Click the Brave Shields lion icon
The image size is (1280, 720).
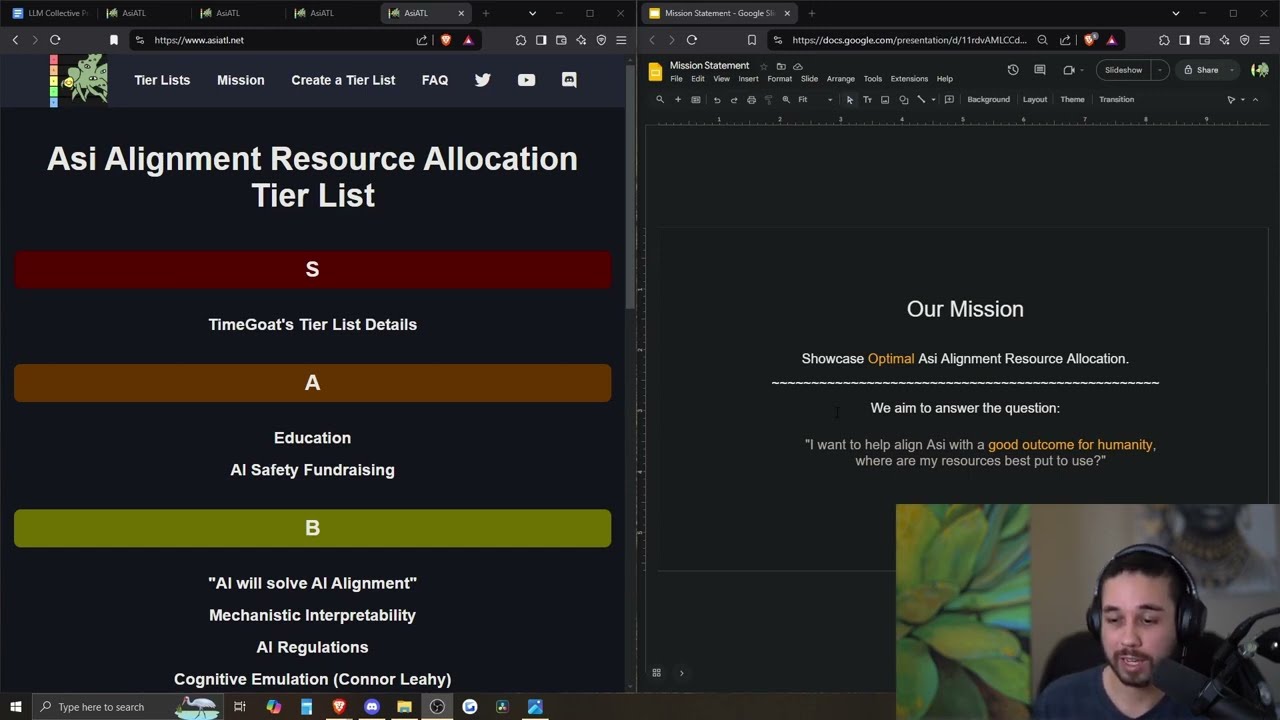pyautogui.click(x=446, y=40)
